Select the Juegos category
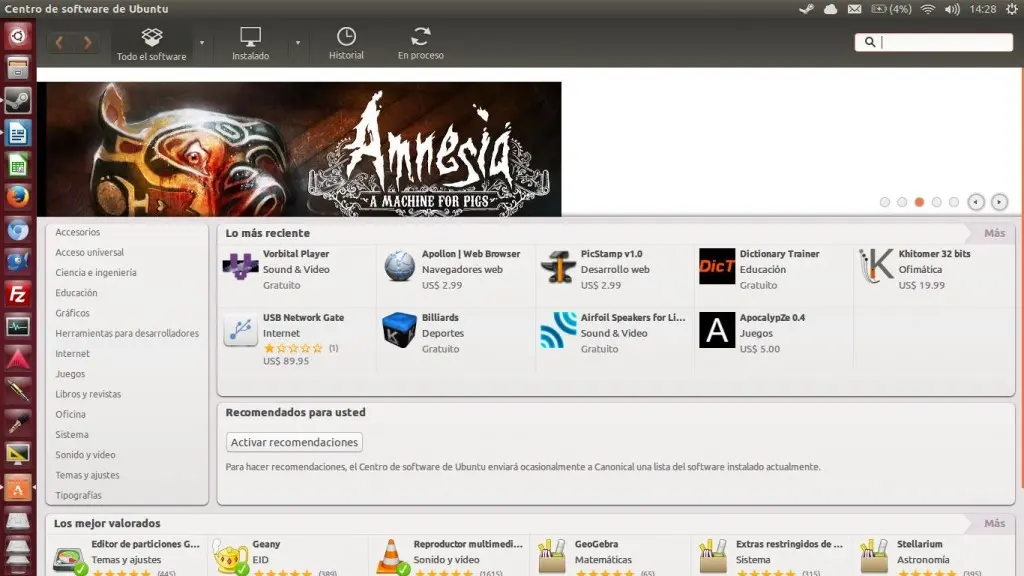Image resolution: width=1024 pixels, height=576 pixels. tap(70, 374)
